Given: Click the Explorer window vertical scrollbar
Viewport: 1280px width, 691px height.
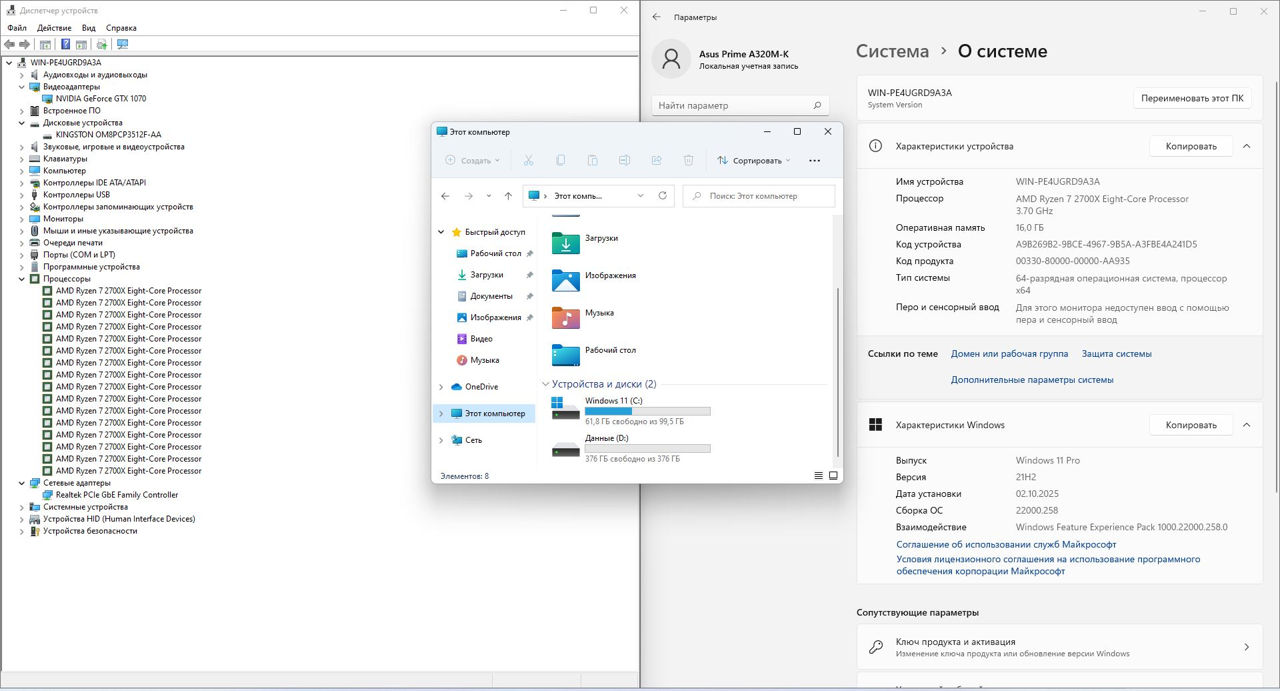Looking at the screenshot, I should point(837,330).
